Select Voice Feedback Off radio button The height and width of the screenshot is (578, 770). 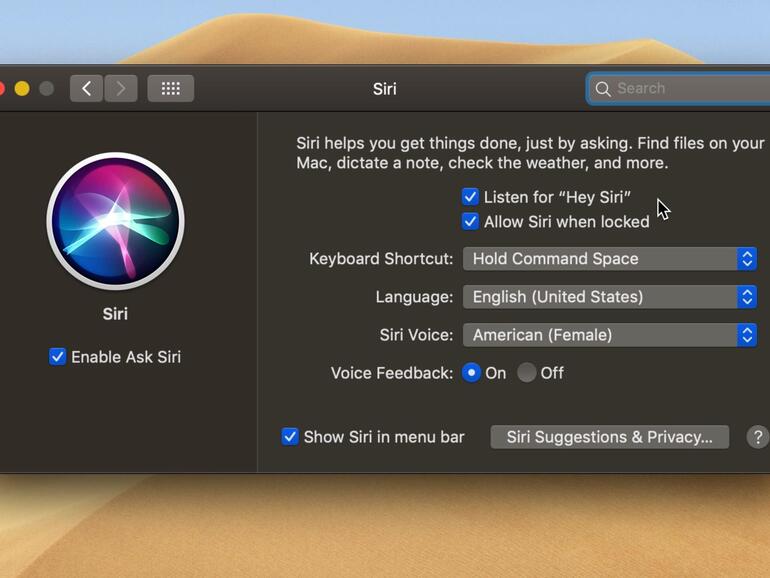(x=526, y=373)
